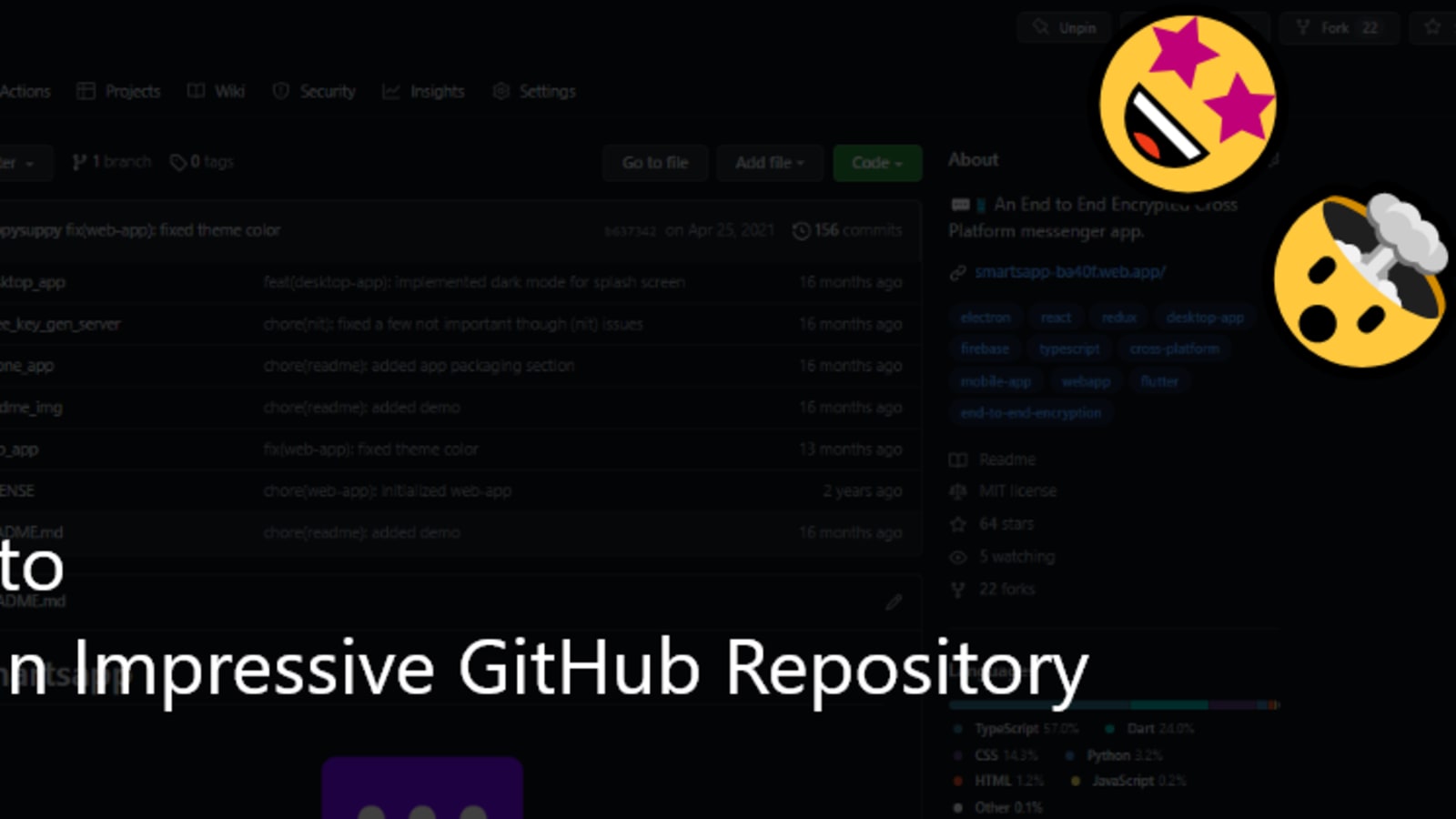Image resolution: width=1456 pixels, height=819 pixels.
Task: Open the readme_img folder
Action: point(32,408)
